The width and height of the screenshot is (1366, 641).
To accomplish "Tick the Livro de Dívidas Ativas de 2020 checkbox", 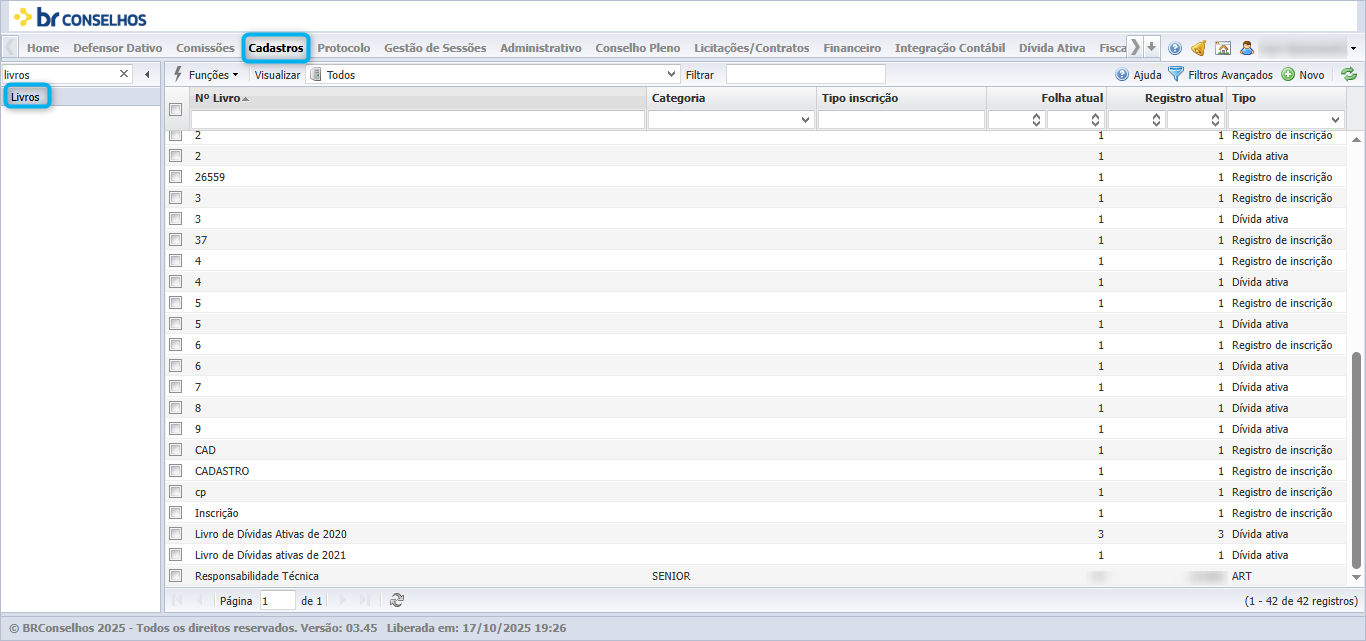I will (x=176, y=534).
